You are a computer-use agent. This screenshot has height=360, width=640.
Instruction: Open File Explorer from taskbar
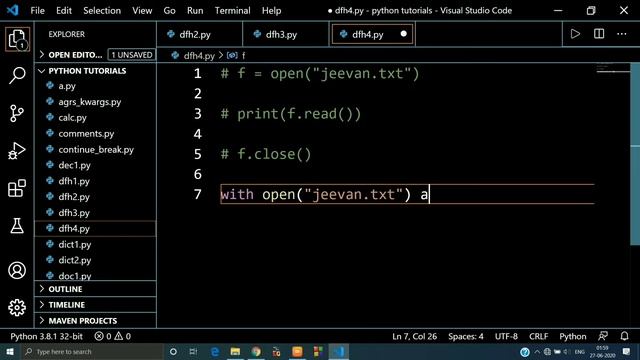[x=235, y=351]
